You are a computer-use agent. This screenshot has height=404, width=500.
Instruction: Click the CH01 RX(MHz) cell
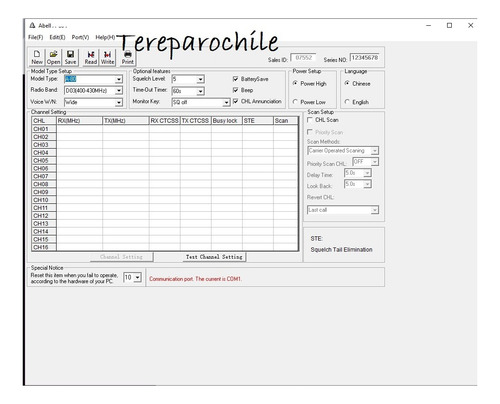click(x=79, y=129)
